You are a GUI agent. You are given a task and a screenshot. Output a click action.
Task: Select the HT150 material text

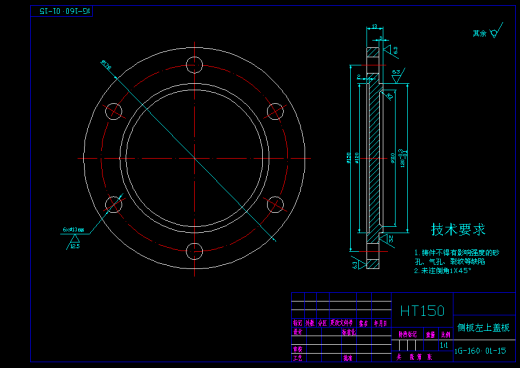(422, 311)
